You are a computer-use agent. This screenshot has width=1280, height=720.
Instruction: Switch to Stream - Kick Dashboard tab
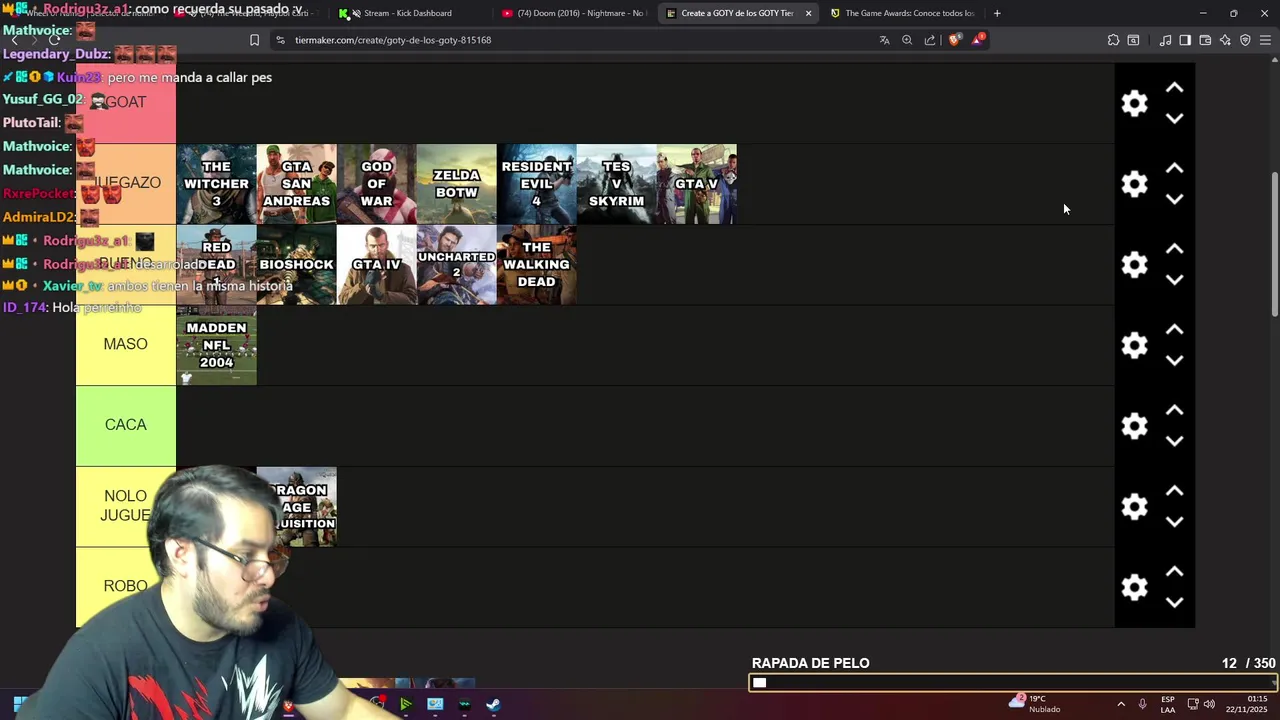(407, 13)
